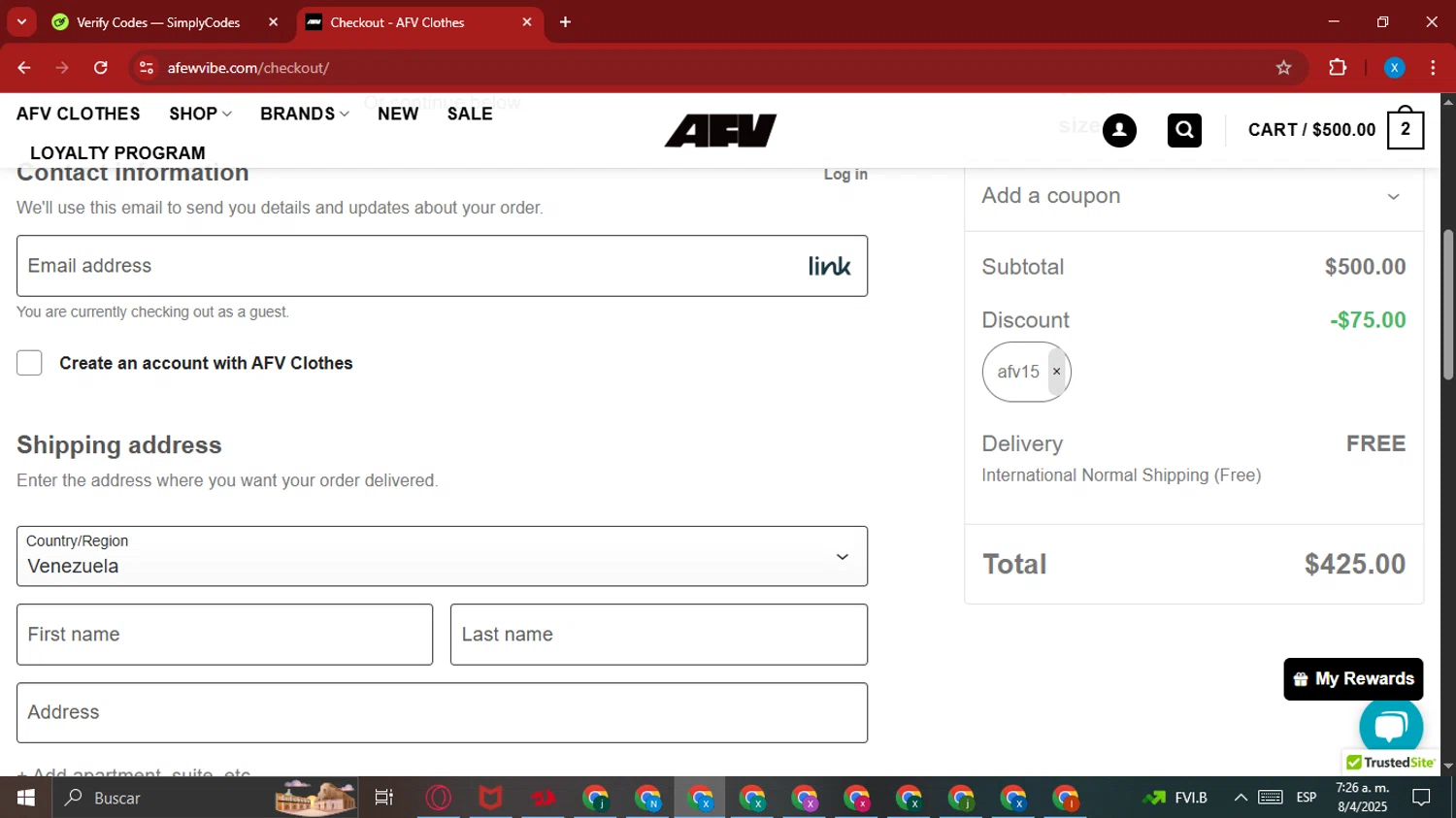Open LOYALTY PROGRAM page
The width and height of the screenshot is (1456, 818).
117,153
